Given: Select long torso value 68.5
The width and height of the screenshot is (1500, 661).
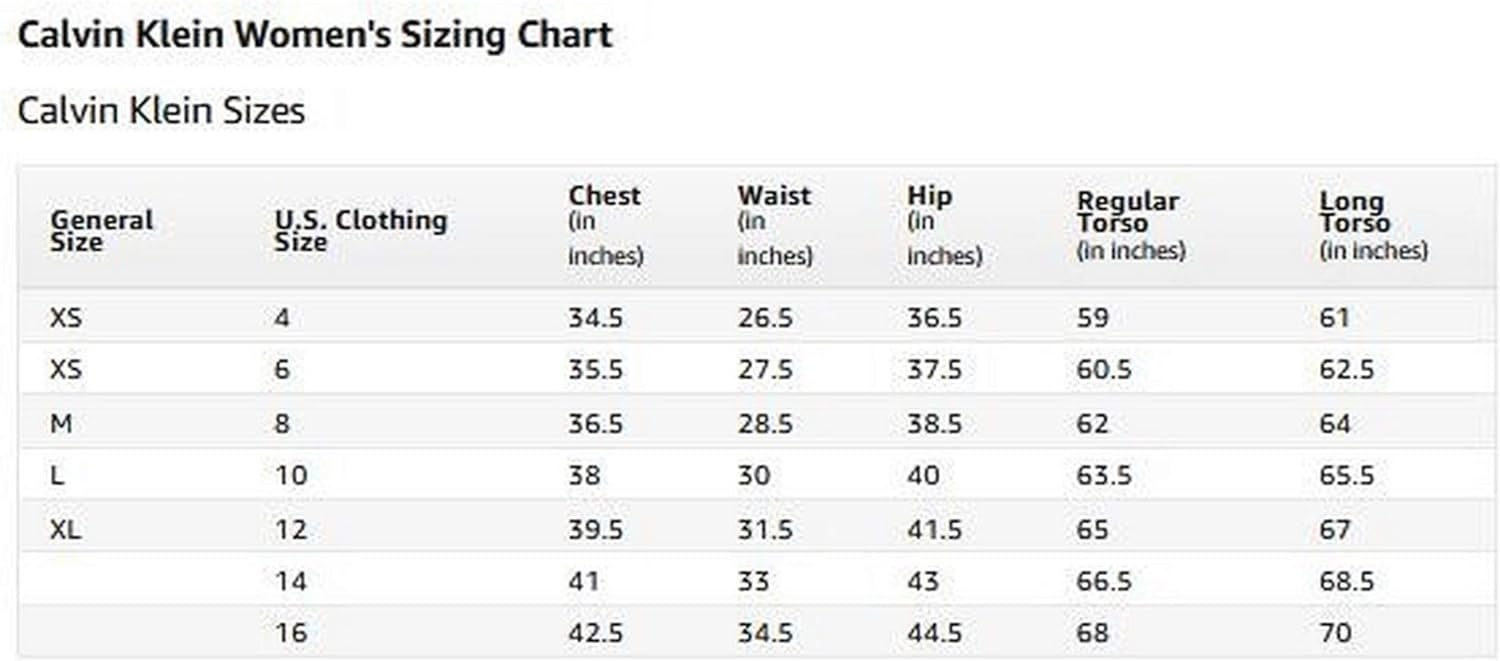Looking at the screenshot, I should pos(1347,581).
